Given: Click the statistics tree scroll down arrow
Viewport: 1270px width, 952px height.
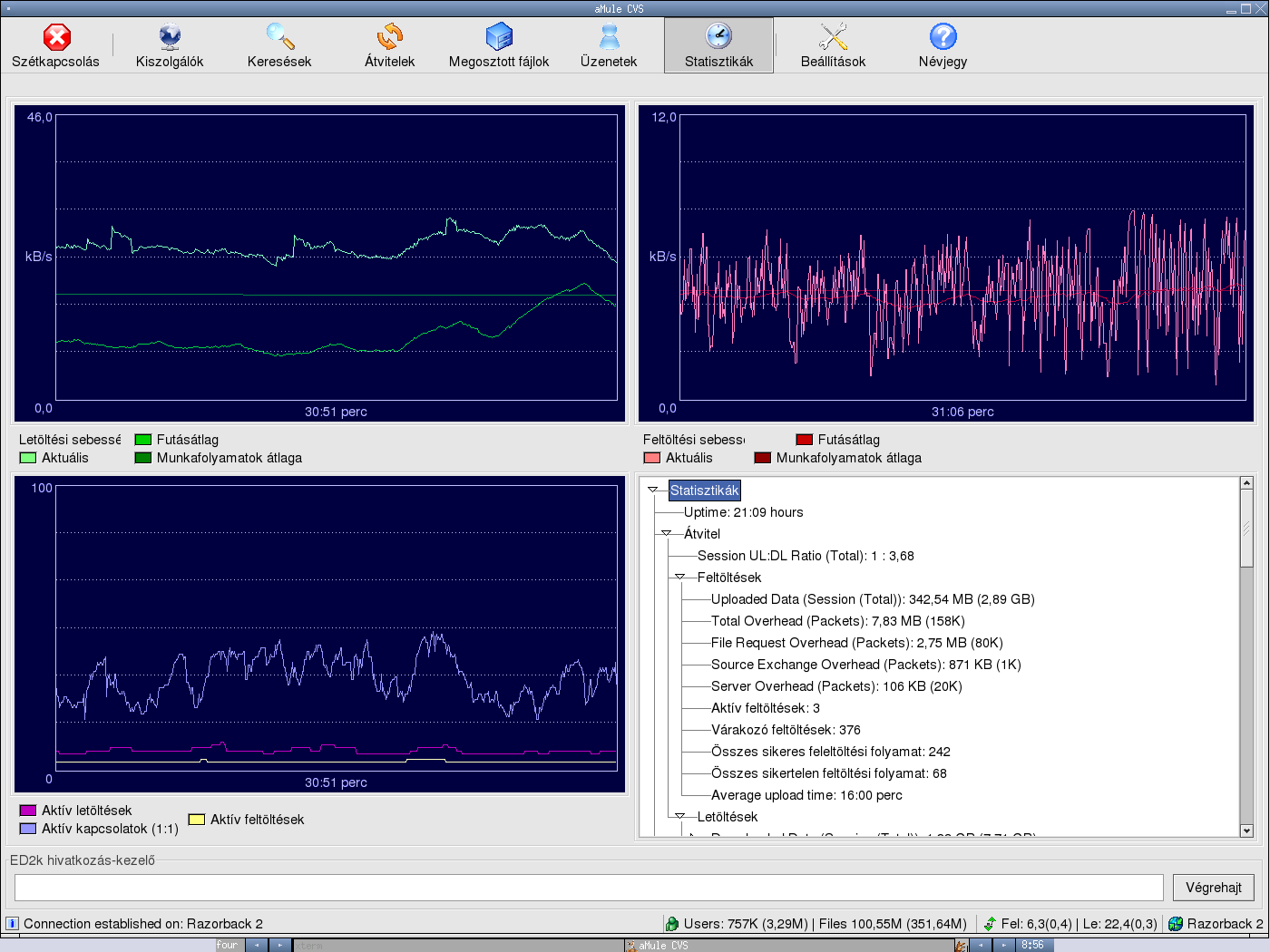Looking at the screenshot, I should [x=1246, y=831].
